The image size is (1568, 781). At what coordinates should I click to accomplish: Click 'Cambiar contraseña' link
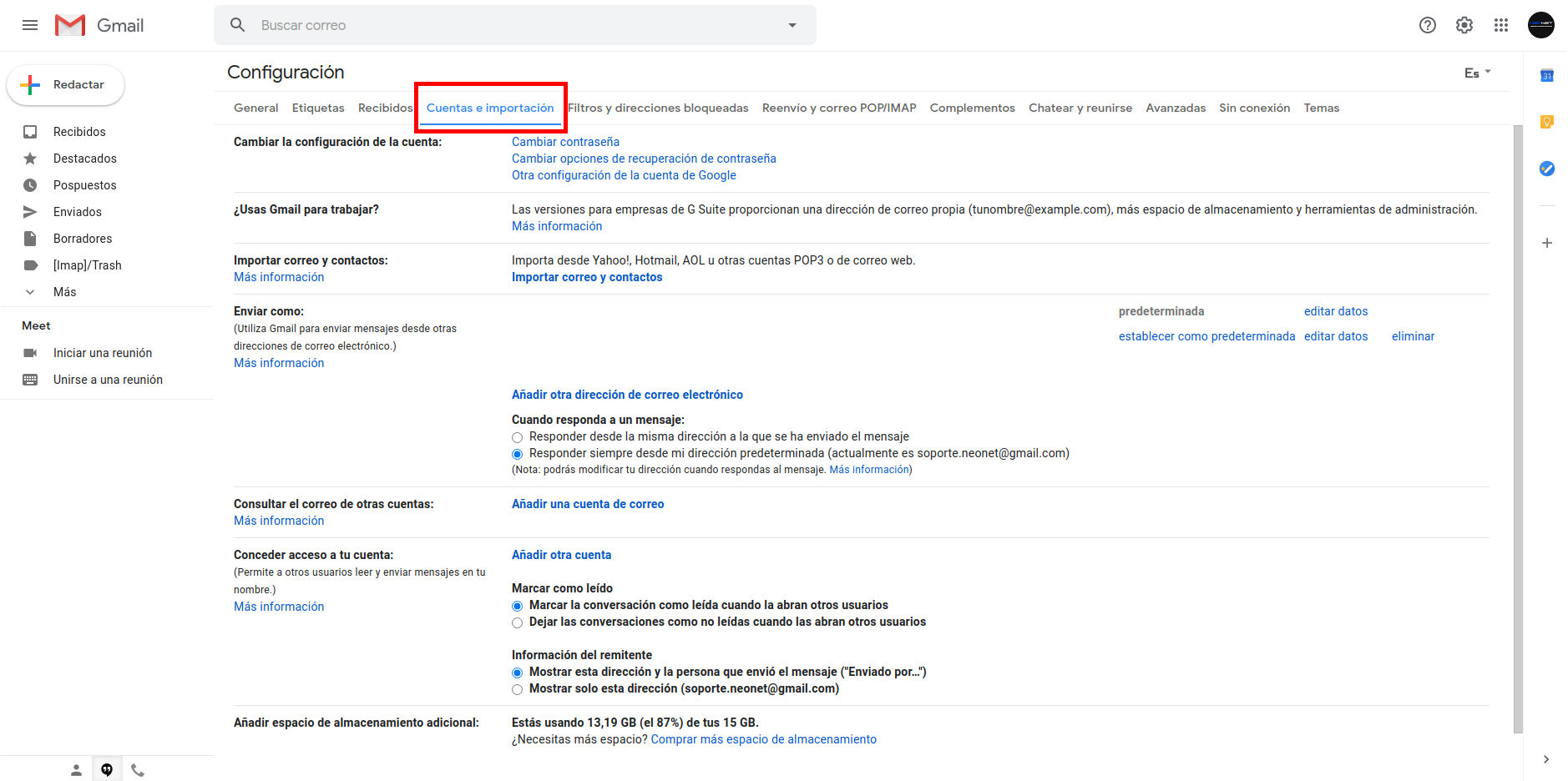(x=565, y=142)
